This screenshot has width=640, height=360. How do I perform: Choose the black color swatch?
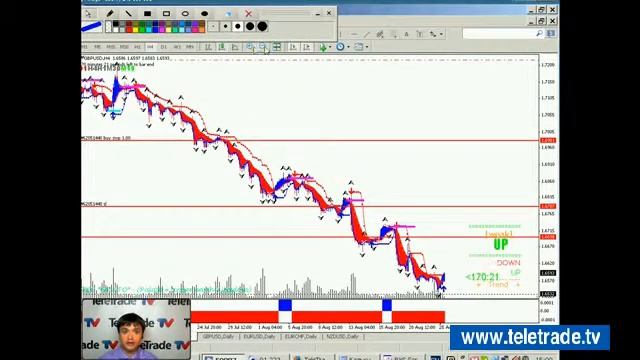(116, 24)
